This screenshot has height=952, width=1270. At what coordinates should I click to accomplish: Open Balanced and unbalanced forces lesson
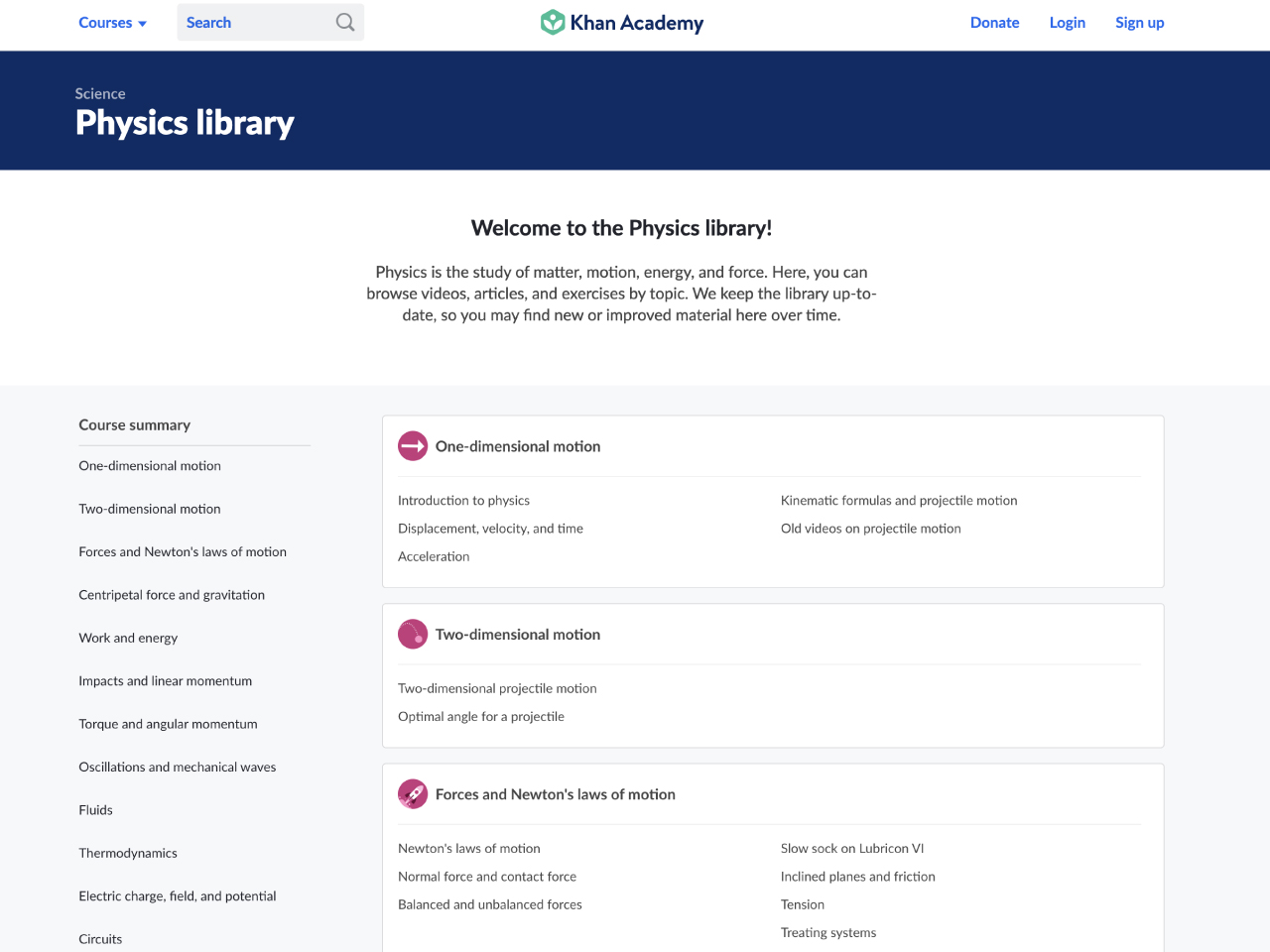coord(490,904)
